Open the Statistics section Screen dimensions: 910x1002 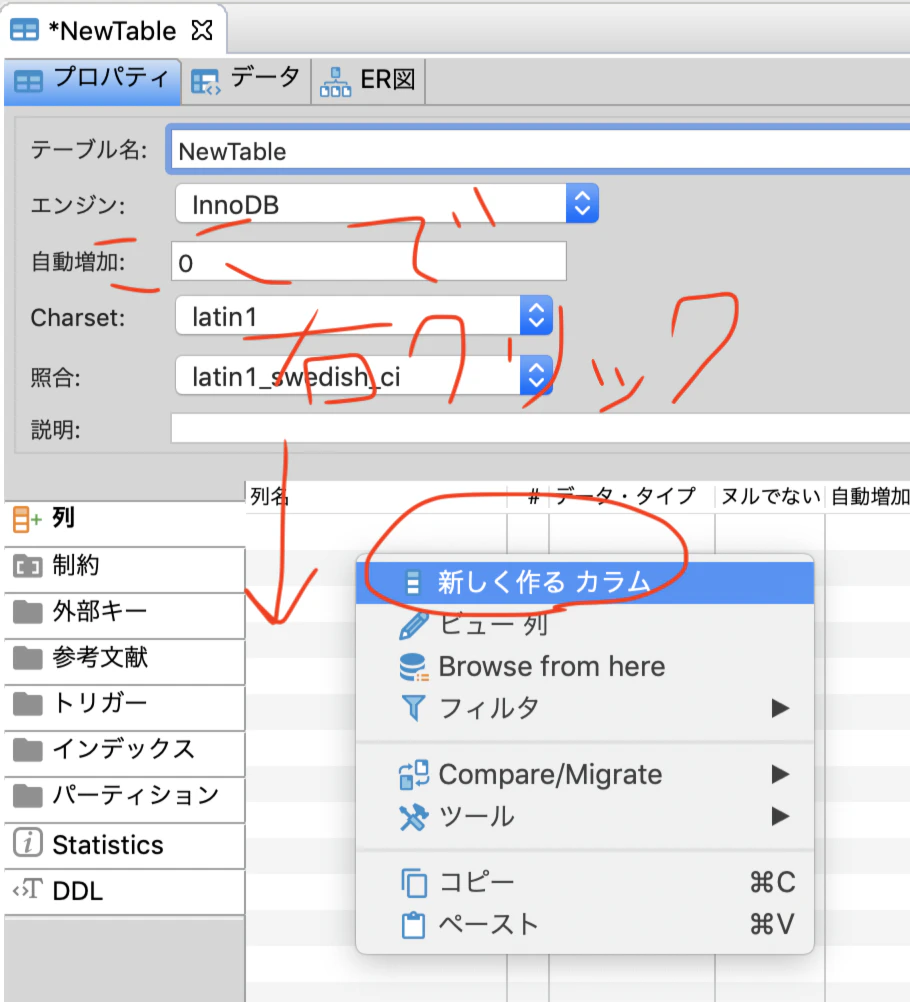pos(125,845)
